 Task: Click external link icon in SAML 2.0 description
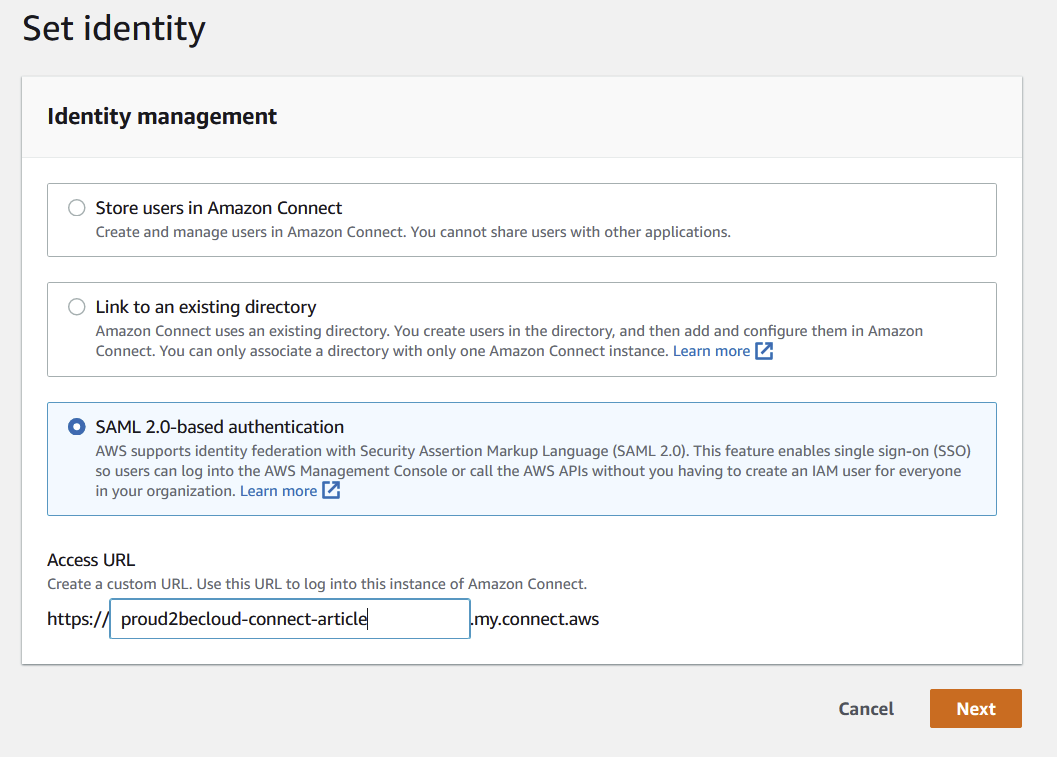pos(331,491)
